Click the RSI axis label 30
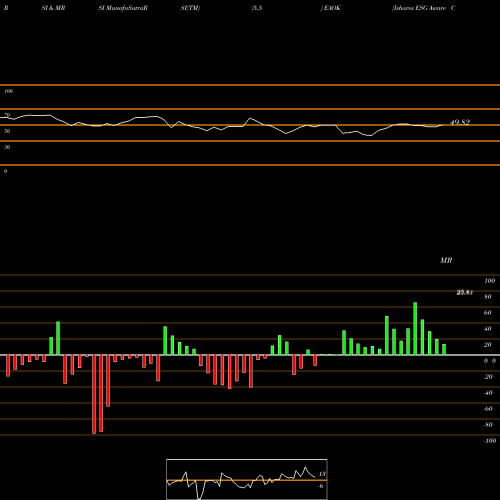This screenshot has height=500, width=500. coord(7,147)
